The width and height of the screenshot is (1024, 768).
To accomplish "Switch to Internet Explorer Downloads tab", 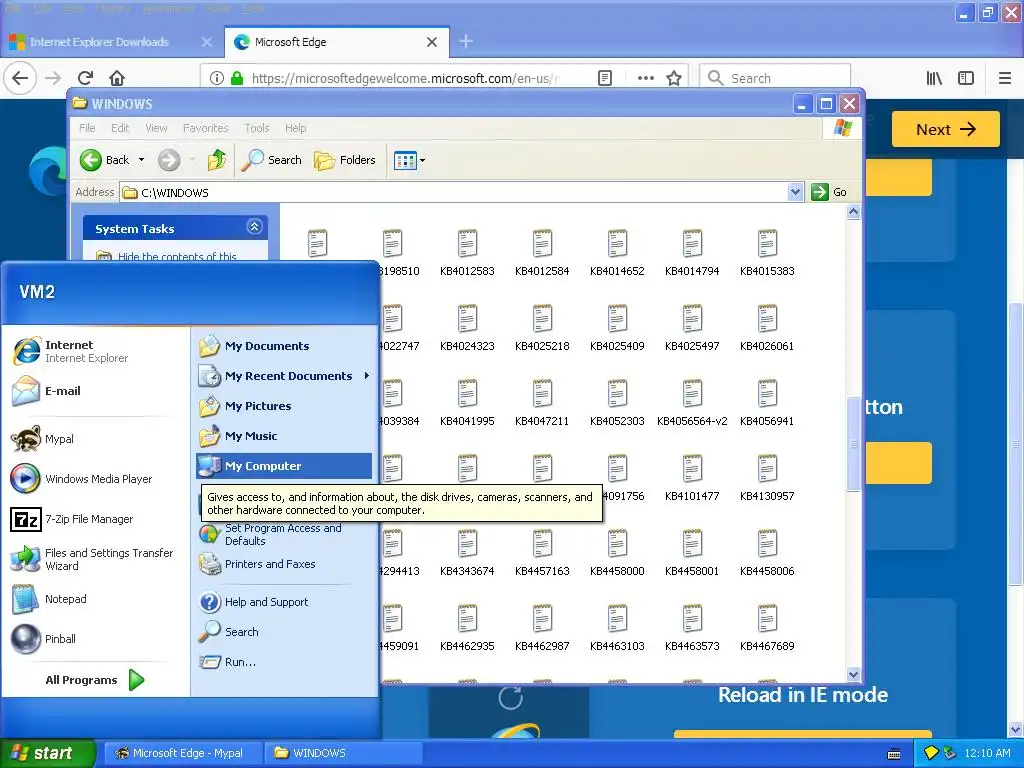I will pyautogui.click(x=99, y=42).
